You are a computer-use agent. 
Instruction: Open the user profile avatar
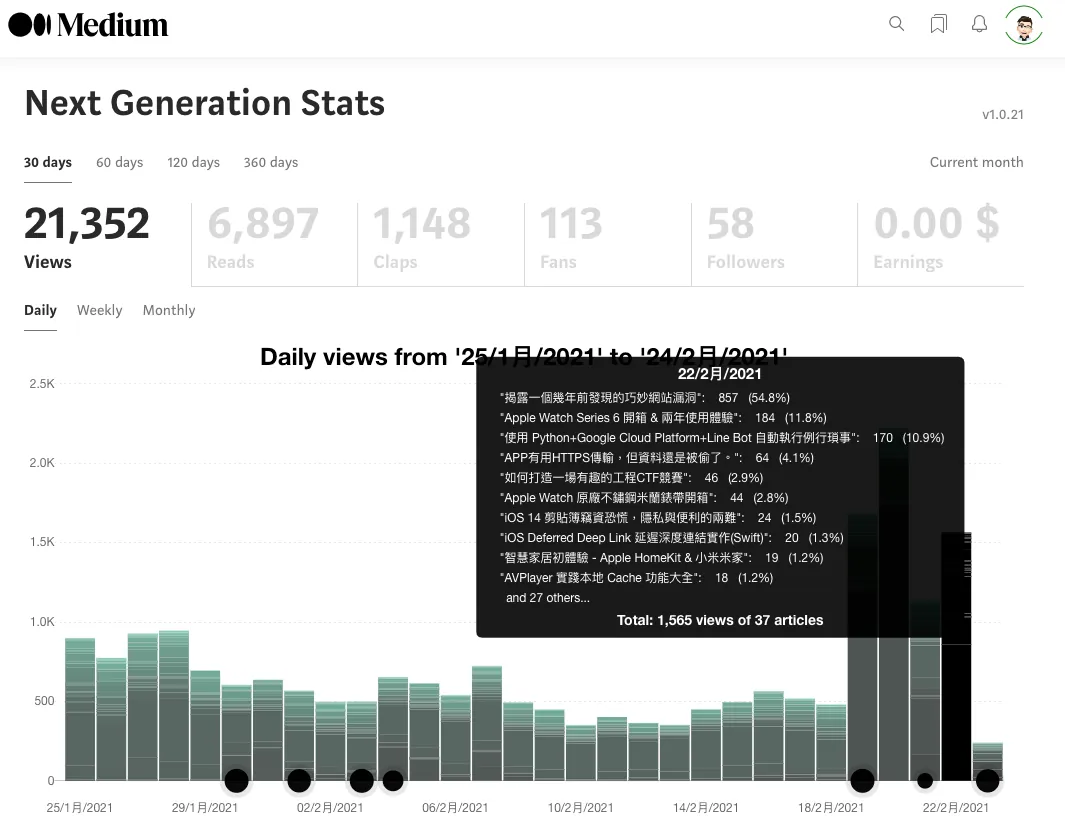click(x=1024, y=25)
